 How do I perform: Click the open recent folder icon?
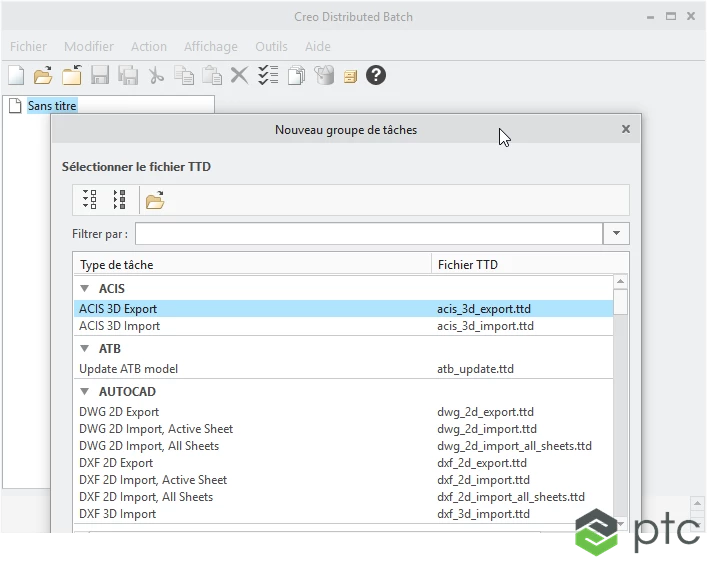click(72, 75)
